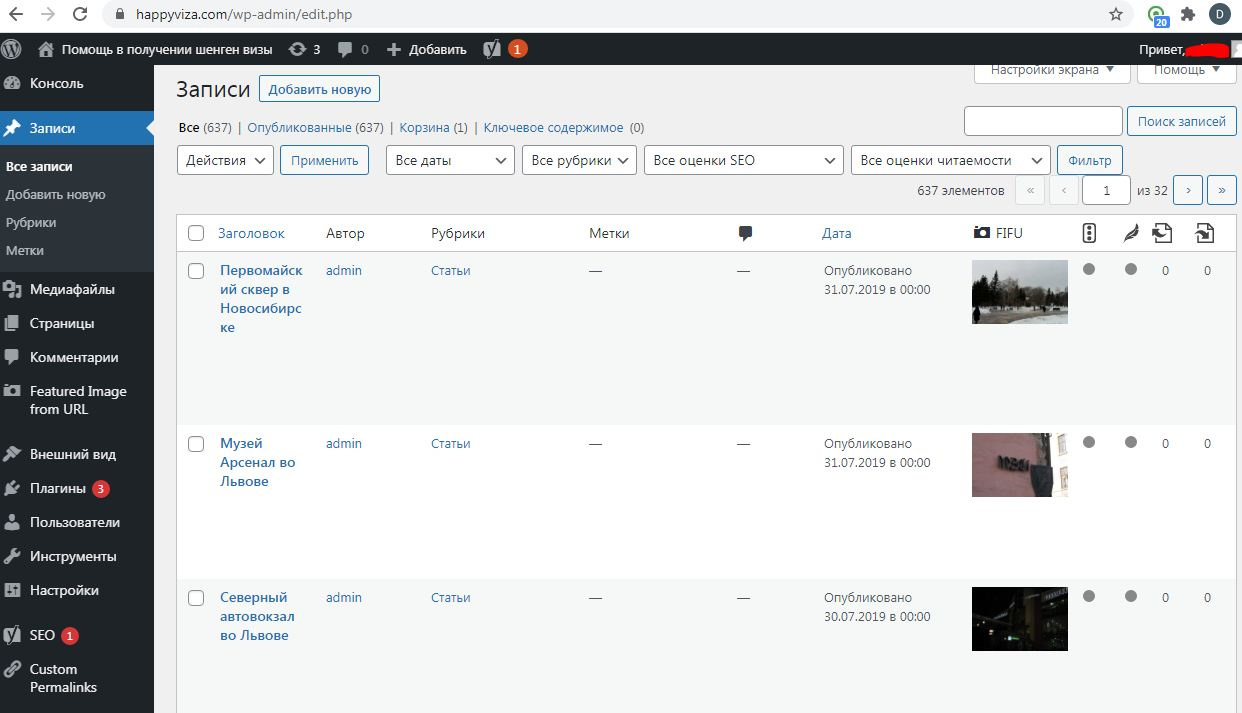Image resolution: width=1242 pixels, height=713 pixels.
Task: Open the Все оценки SEO dropdown
Action: pyautogui.click(x=744, y=160)
